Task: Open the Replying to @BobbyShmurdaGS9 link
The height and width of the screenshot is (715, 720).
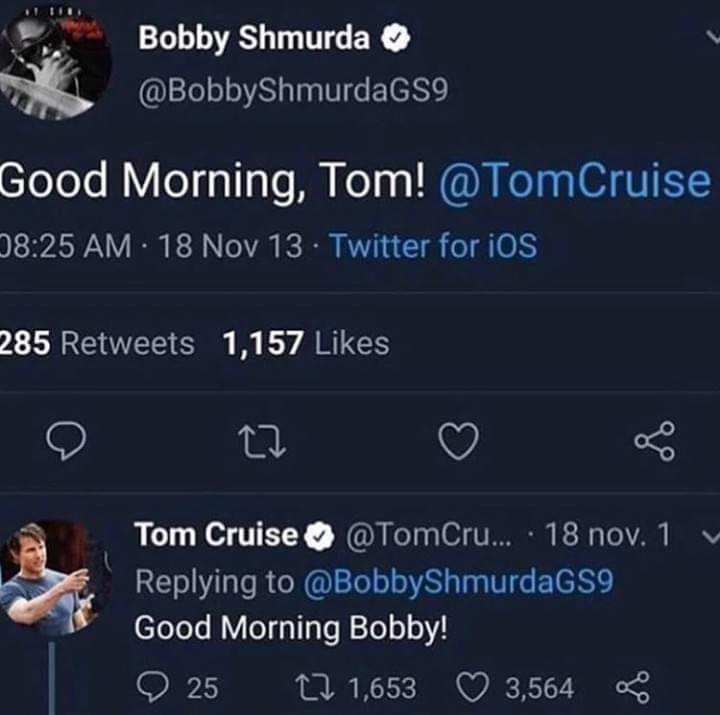Action: pos(456,582)
